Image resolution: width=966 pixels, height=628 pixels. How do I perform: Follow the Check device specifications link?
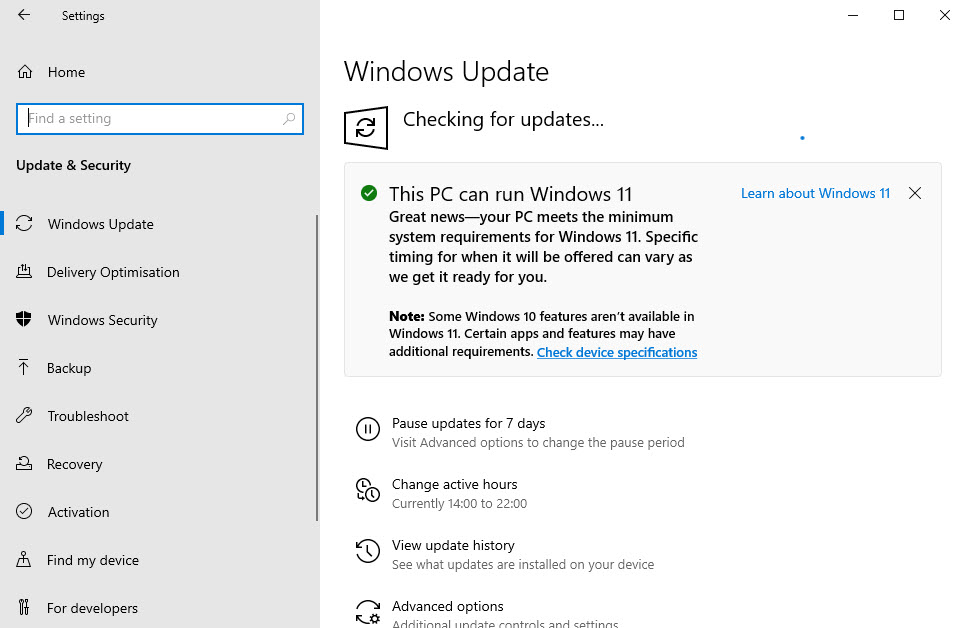tap(617, 352)
